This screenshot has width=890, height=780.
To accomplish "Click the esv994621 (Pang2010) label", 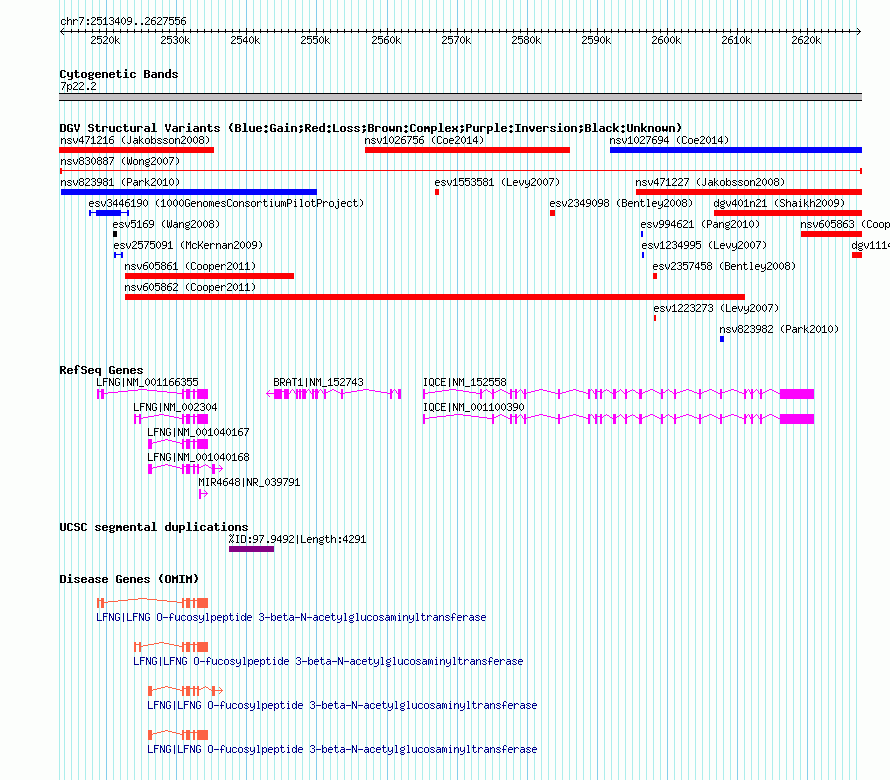I will coord(700,224).
